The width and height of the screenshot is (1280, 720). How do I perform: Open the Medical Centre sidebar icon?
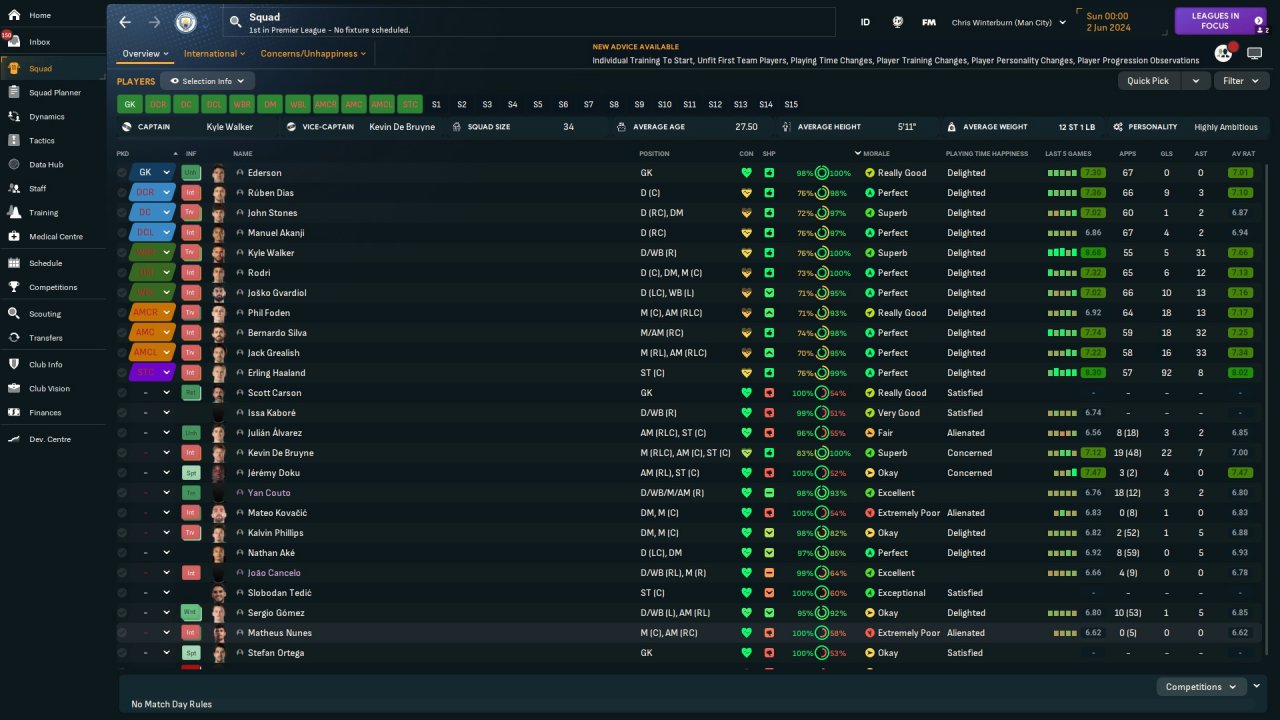tap(14, 237)
